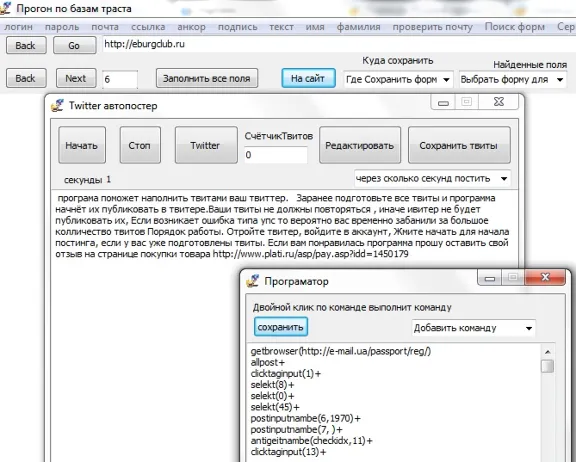Open the 'фамилия' menu item
This screenshot has height=462, width=576.
(x=359, y=27)
